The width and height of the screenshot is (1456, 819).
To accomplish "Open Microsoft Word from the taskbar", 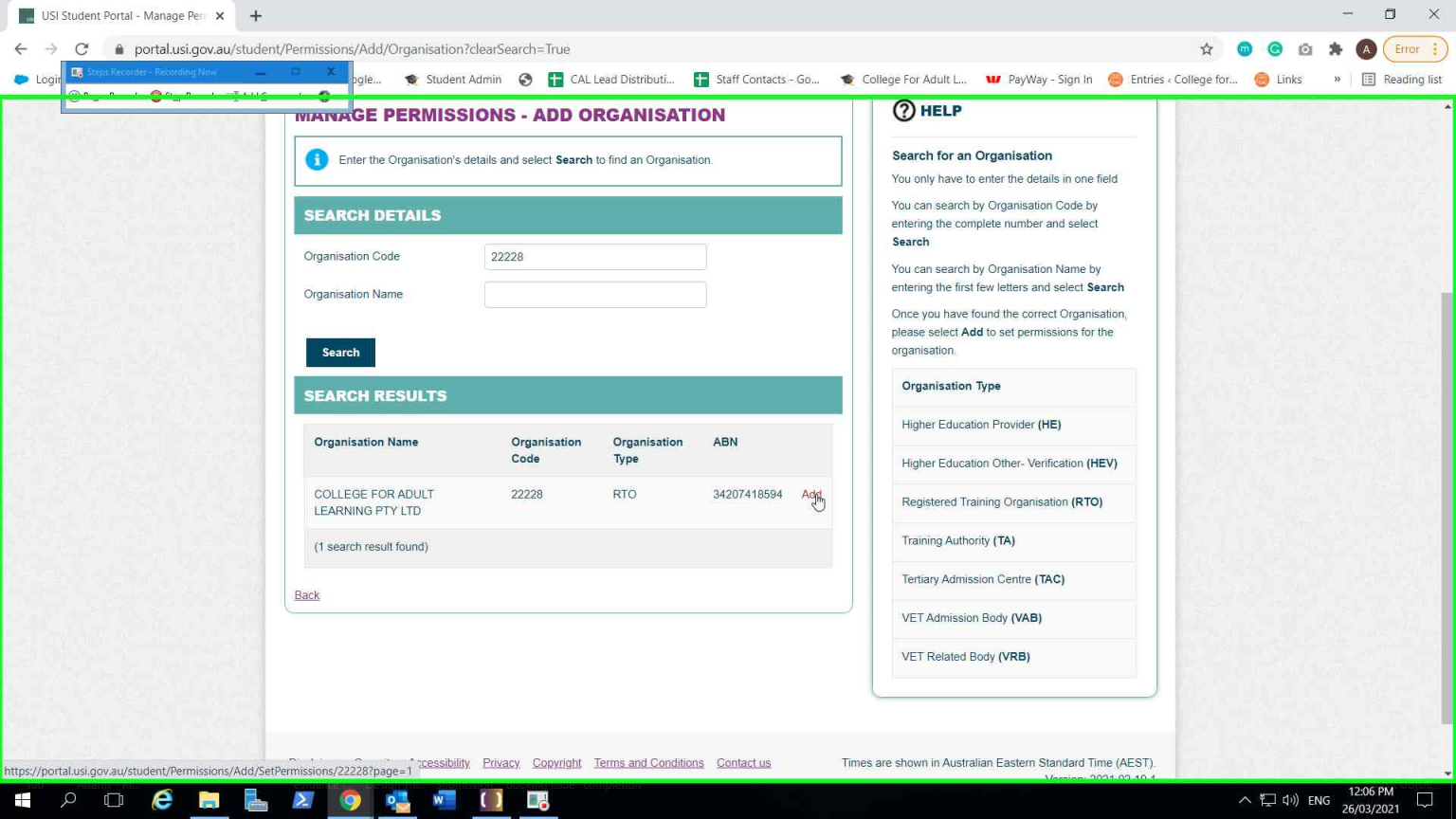I will [443, 800].
